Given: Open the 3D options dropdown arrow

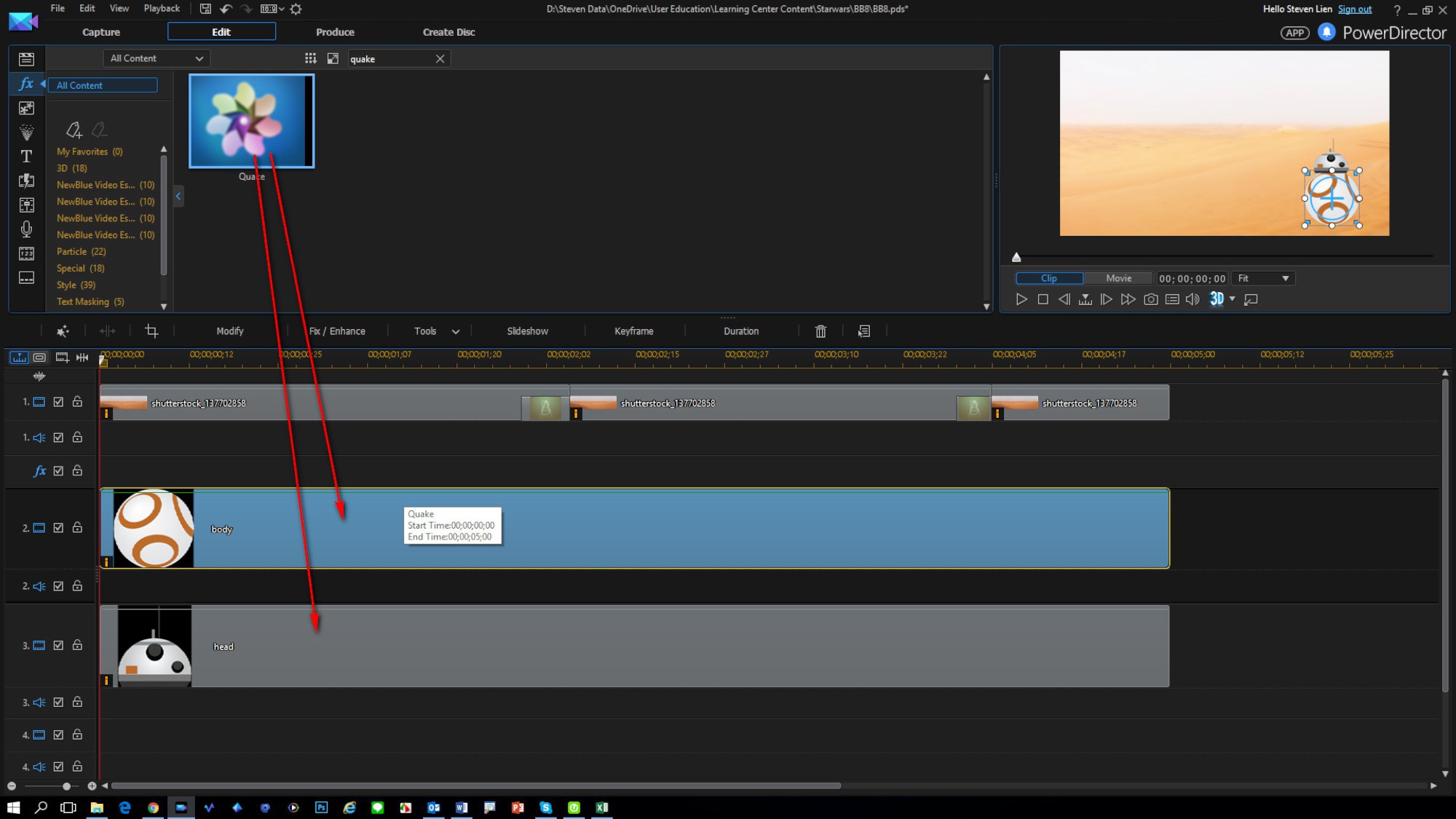Looking at the screenshot, I should [1233, 298].
